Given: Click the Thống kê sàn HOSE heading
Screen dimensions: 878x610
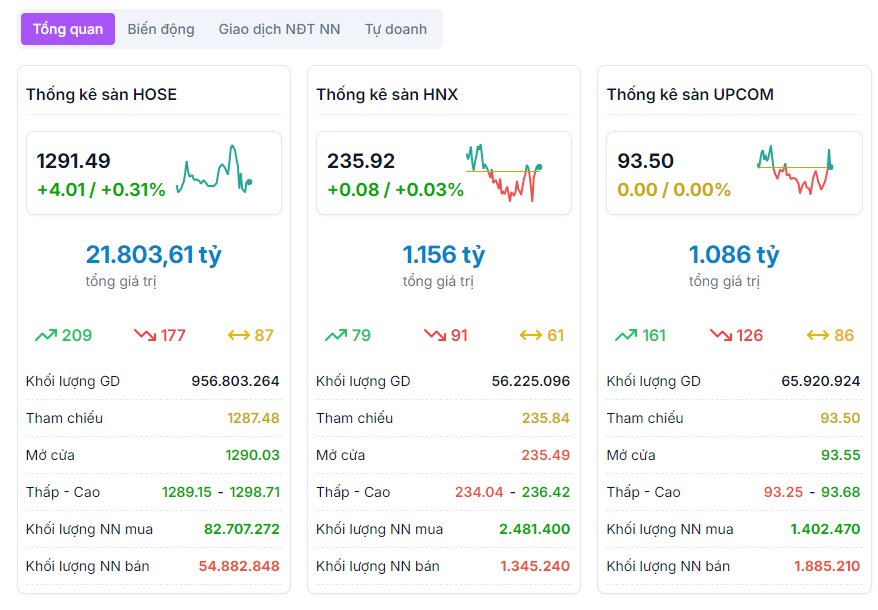Looking at the screenshot, I should tap(101, 95).
